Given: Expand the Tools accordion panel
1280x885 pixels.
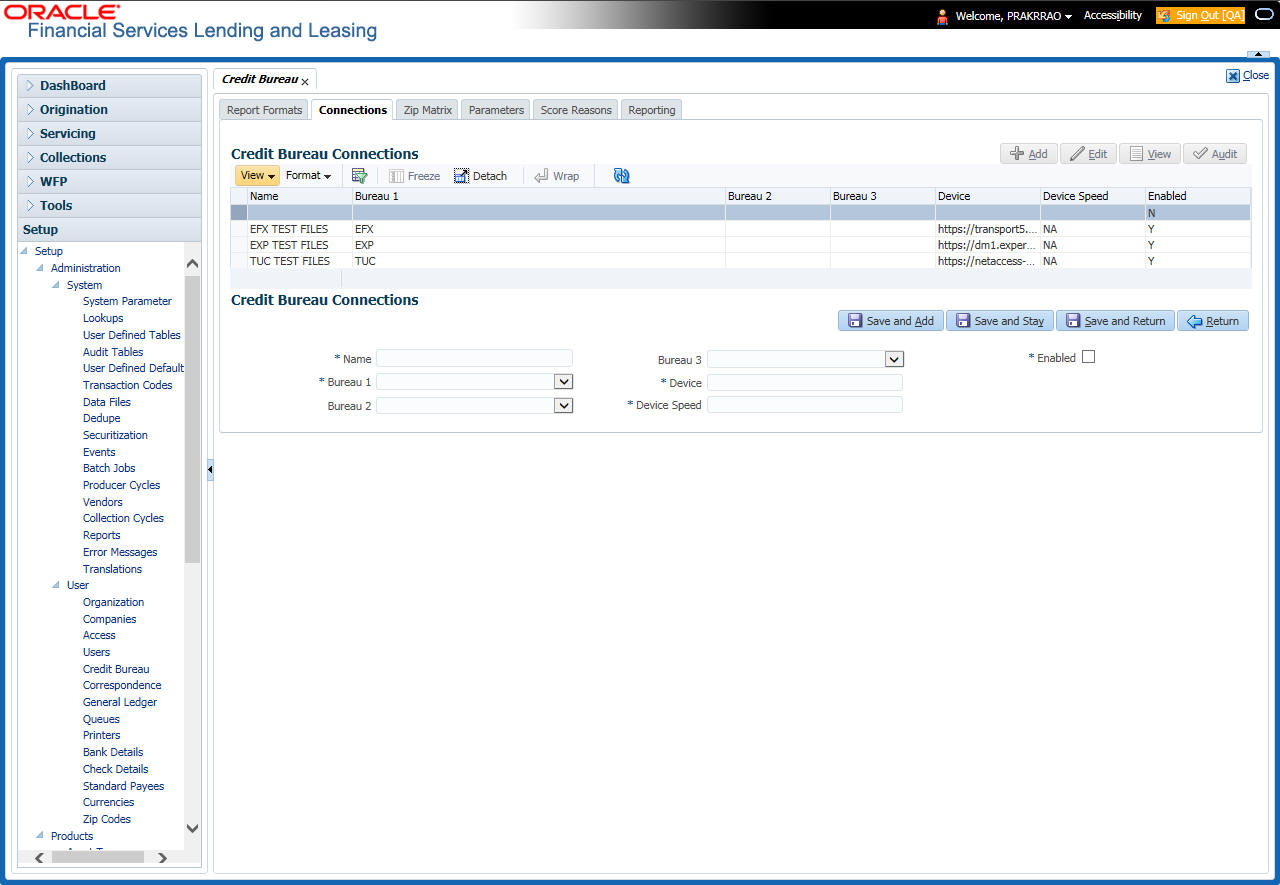Looking at the screenshot, I should 109,206.
